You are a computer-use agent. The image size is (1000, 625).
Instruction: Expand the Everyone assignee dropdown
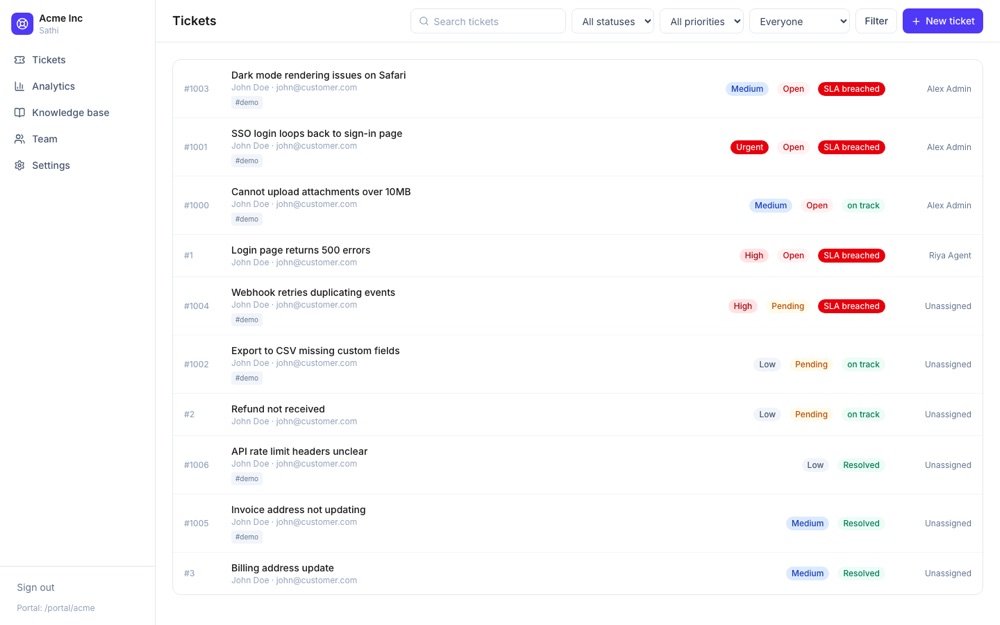[x=799, y=21]
